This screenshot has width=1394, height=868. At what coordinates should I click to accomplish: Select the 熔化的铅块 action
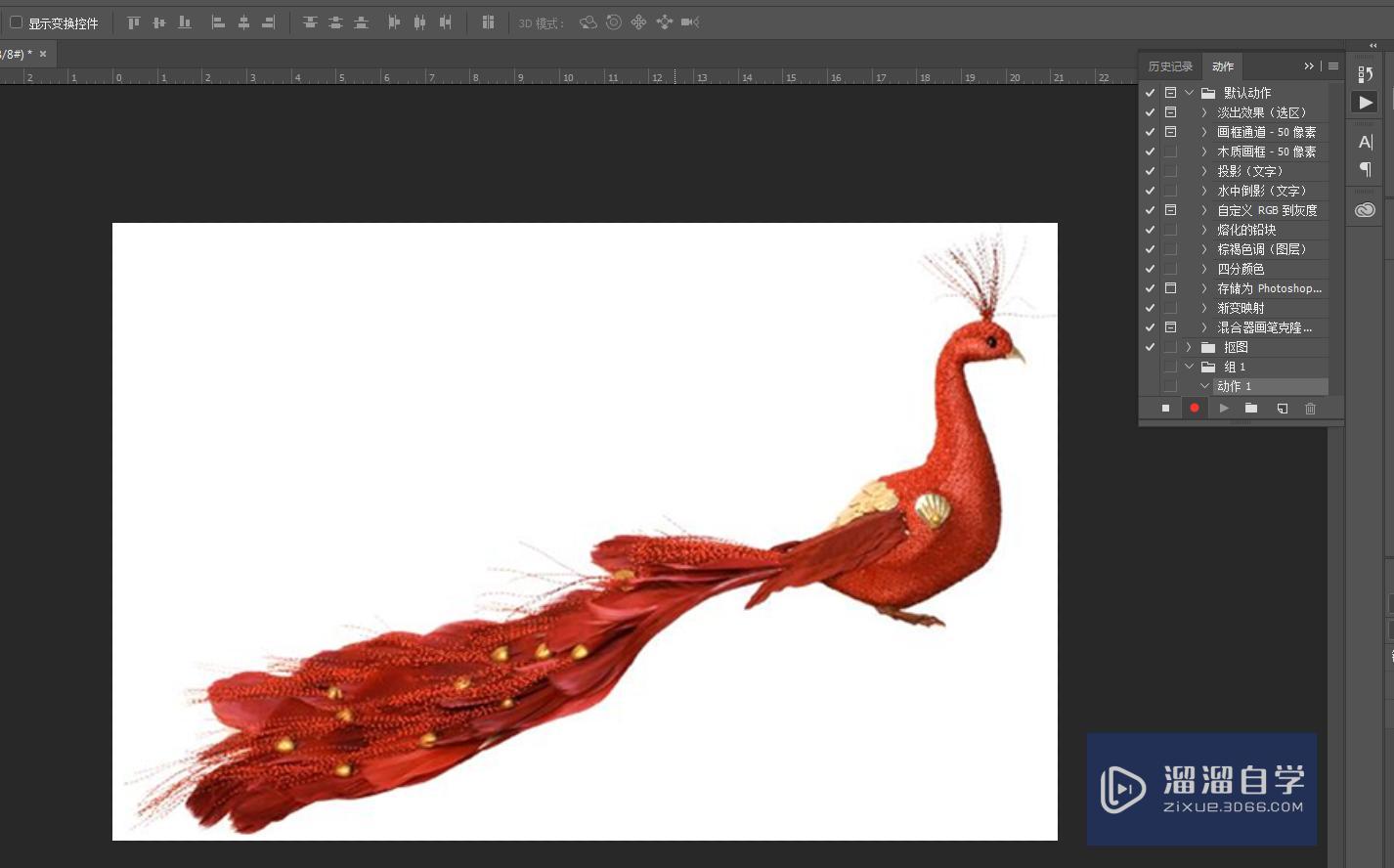coord(1246,230)
